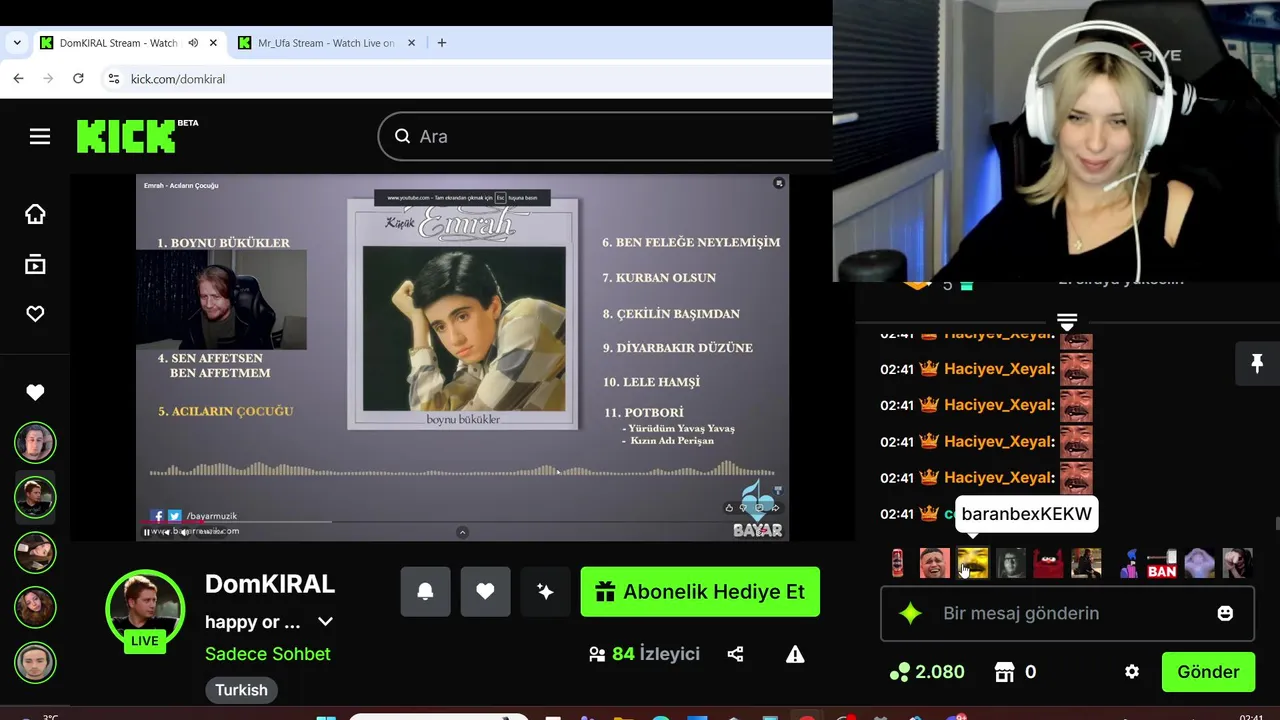Image resolution: width=1280 pixels, height=720 pixels.
Task: Open site information icon in address bar
Action: (x=113, y=79)
